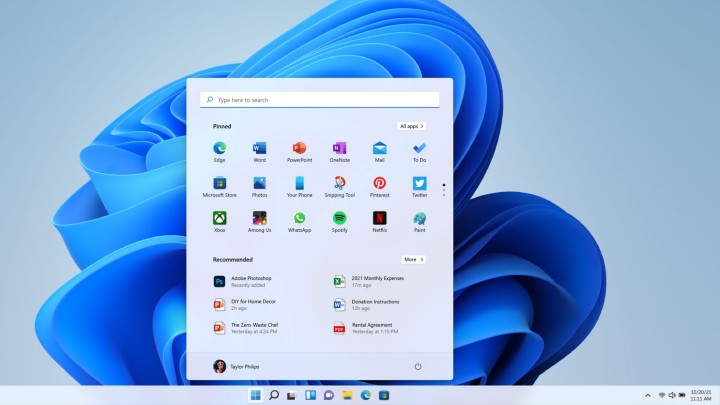Open the Pinterest app

(x=379, y=187)
